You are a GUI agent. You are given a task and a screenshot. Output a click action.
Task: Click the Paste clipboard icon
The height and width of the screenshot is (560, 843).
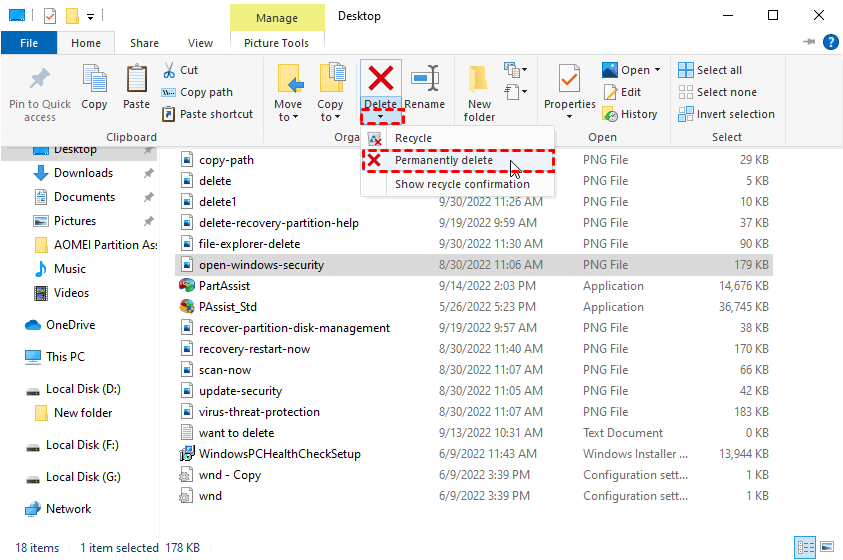(136, 79)
